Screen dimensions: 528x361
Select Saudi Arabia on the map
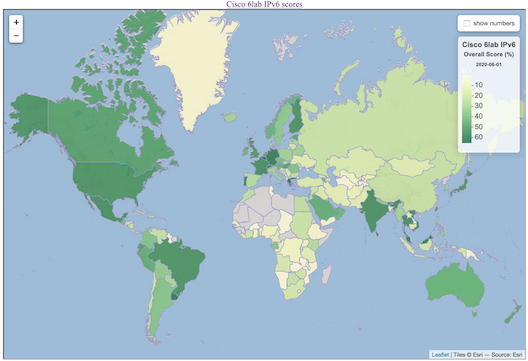(323, 208)
